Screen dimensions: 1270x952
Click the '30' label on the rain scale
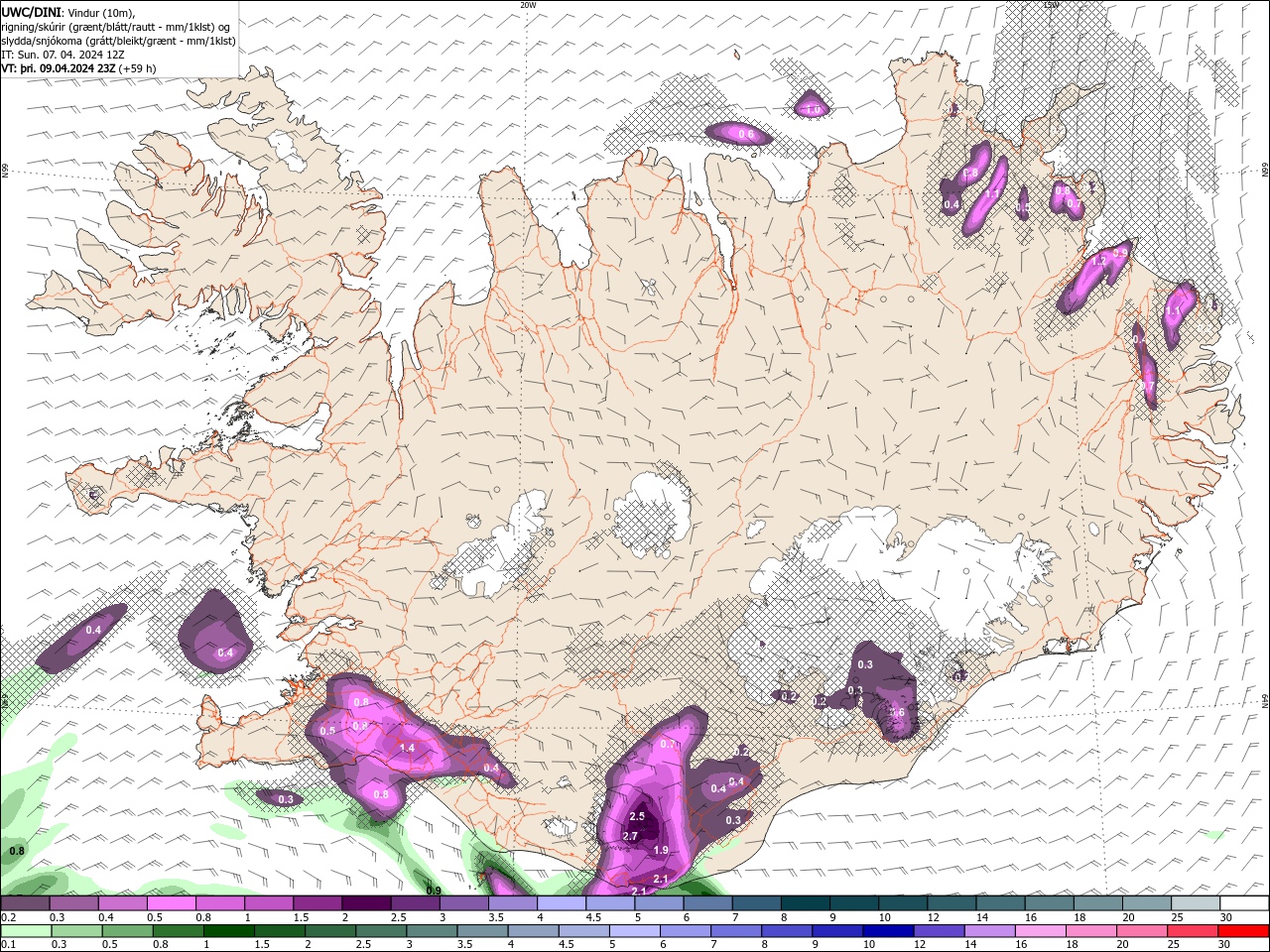pos(1222,945)
